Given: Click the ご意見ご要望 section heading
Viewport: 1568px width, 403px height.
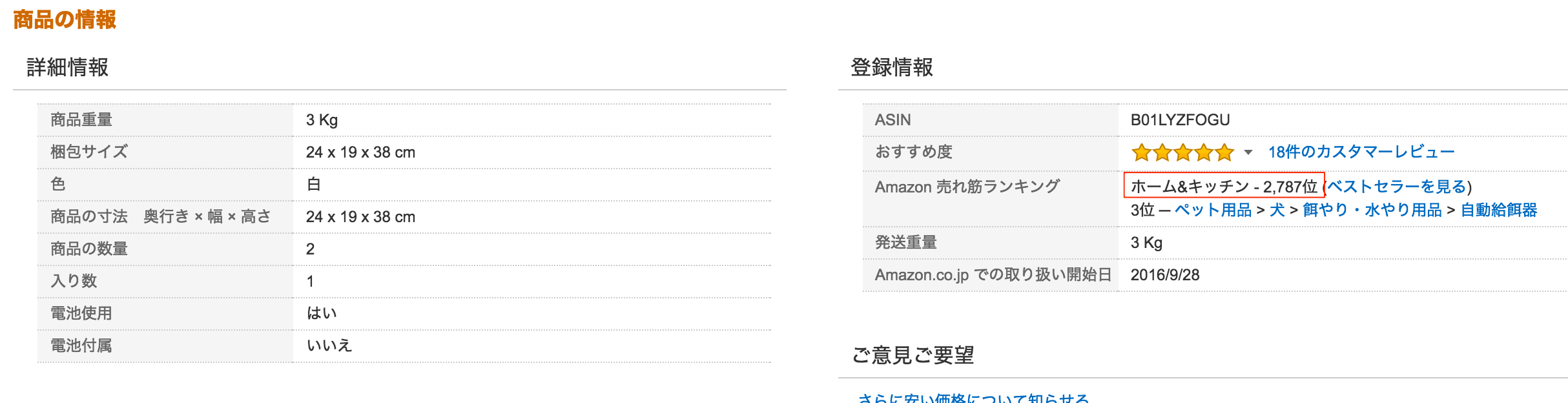Looking at the screenshot, I should click(x=913, y=355).
